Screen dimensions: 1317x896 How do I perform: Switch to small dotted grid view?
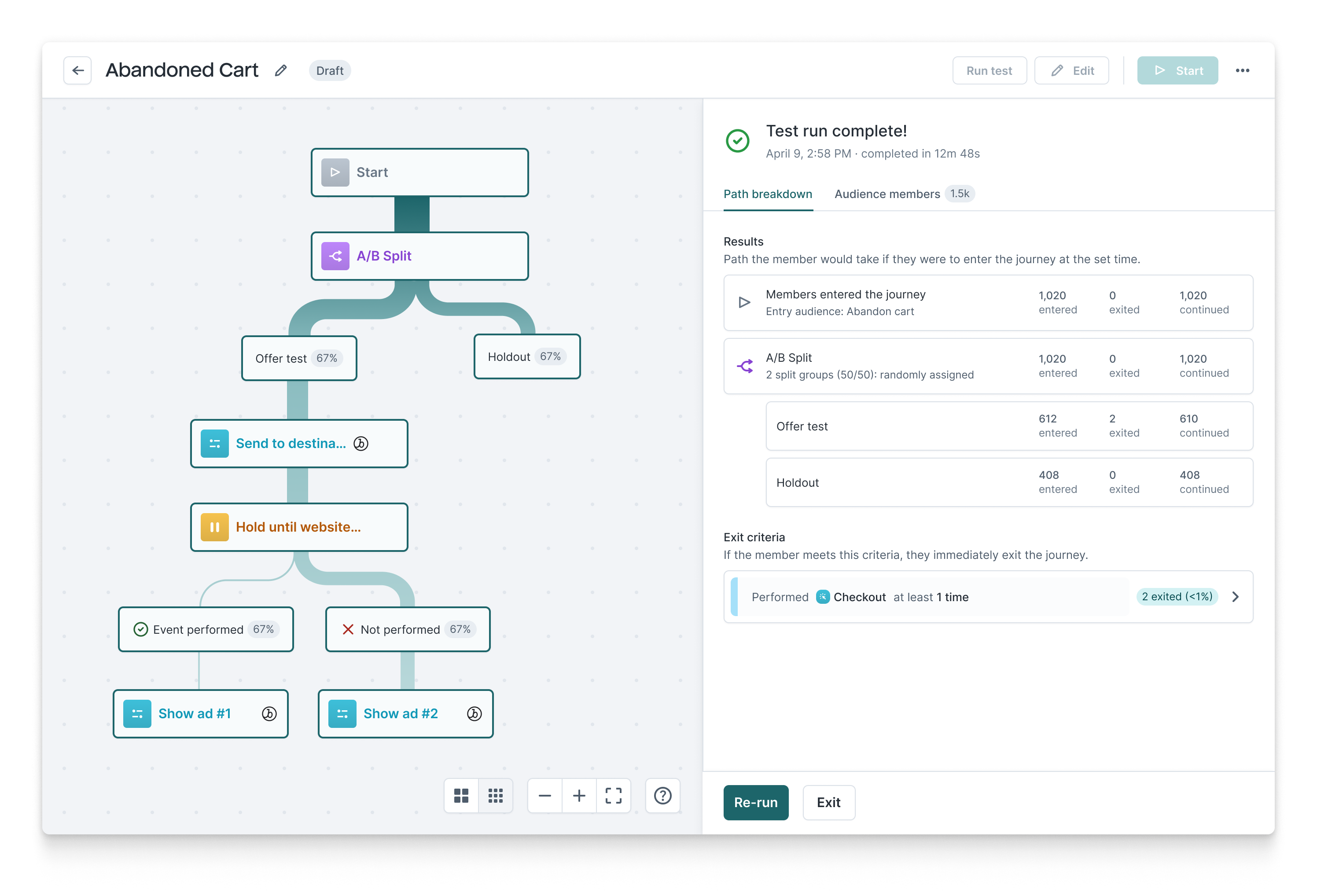[x=495, y=796]
